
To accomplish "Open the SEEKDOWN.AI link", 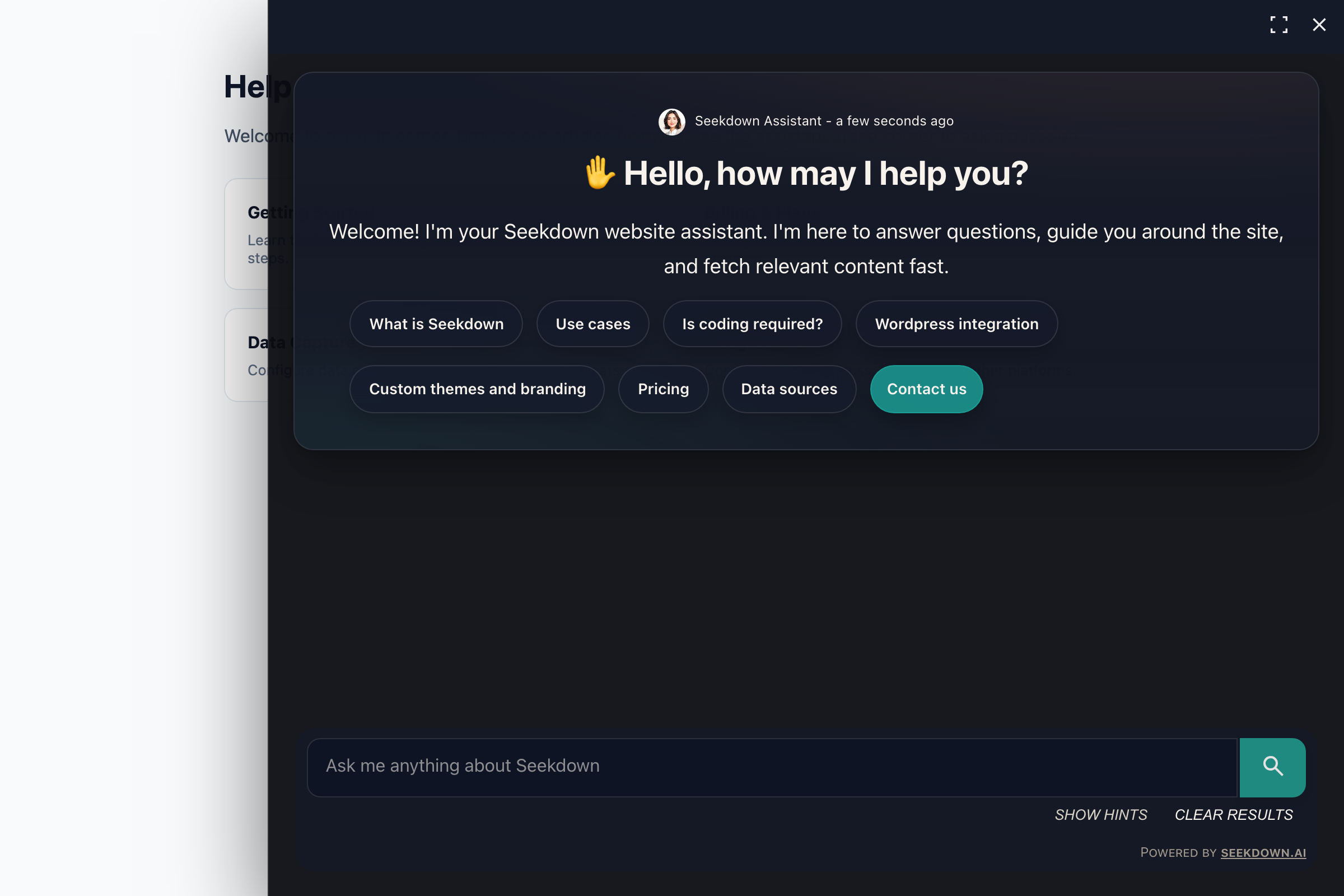I will pos(1263,852).
